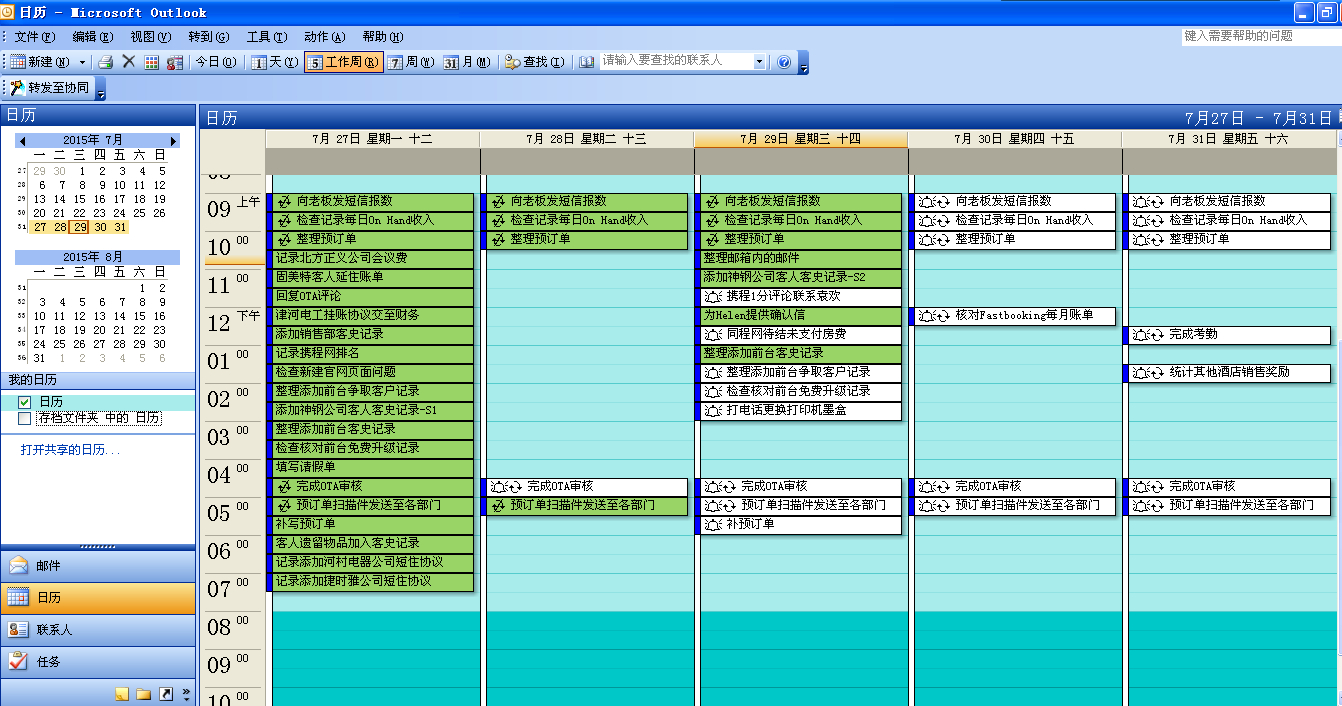Select Wednesday's 携程1分评论联系袁欢 appointment
The image size is (1342, 706).
[800, 296]
